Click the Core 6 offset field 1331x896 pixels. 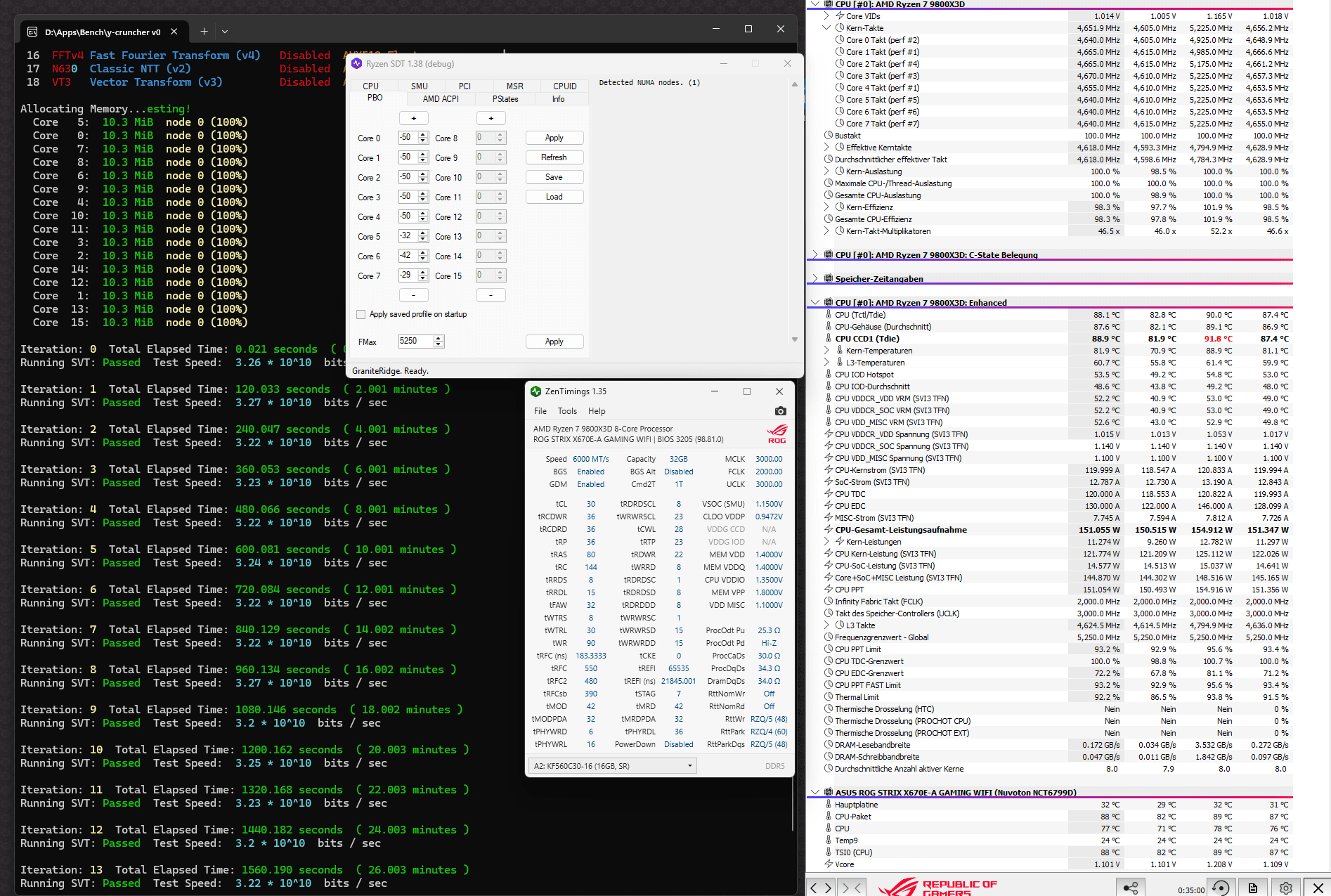[408, 256]
